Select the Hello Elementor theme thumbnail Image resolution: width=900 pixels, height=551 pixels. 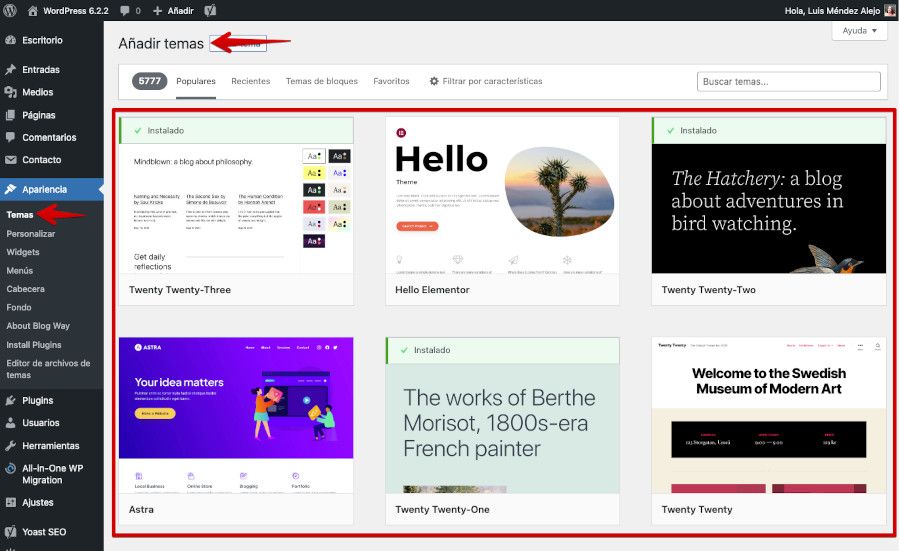[x=502, y=195]
